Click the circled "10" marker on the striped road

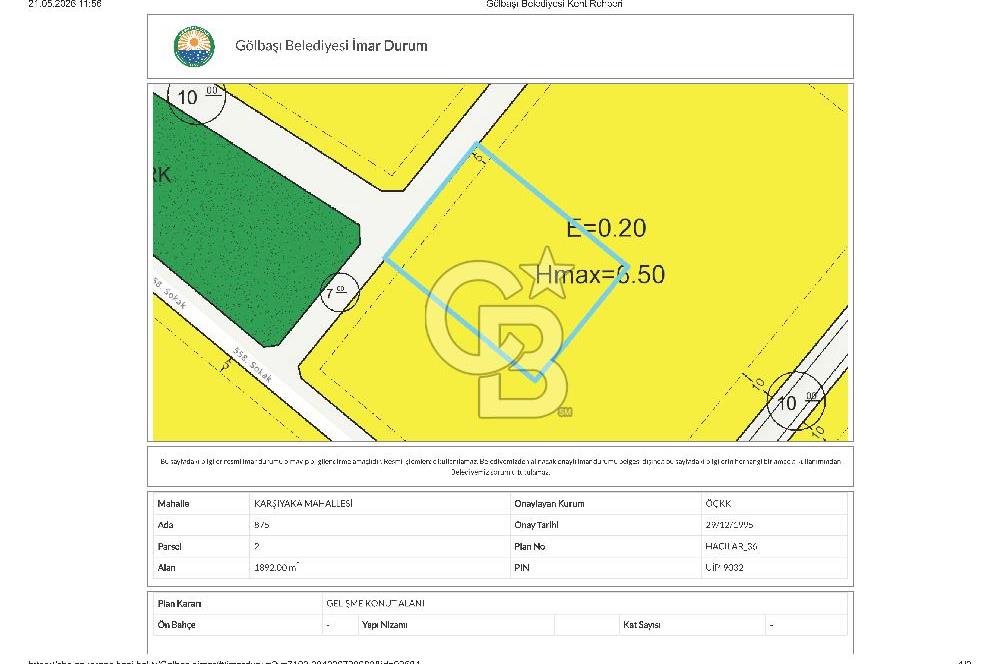pyautogui.click(x=795, y=401)
